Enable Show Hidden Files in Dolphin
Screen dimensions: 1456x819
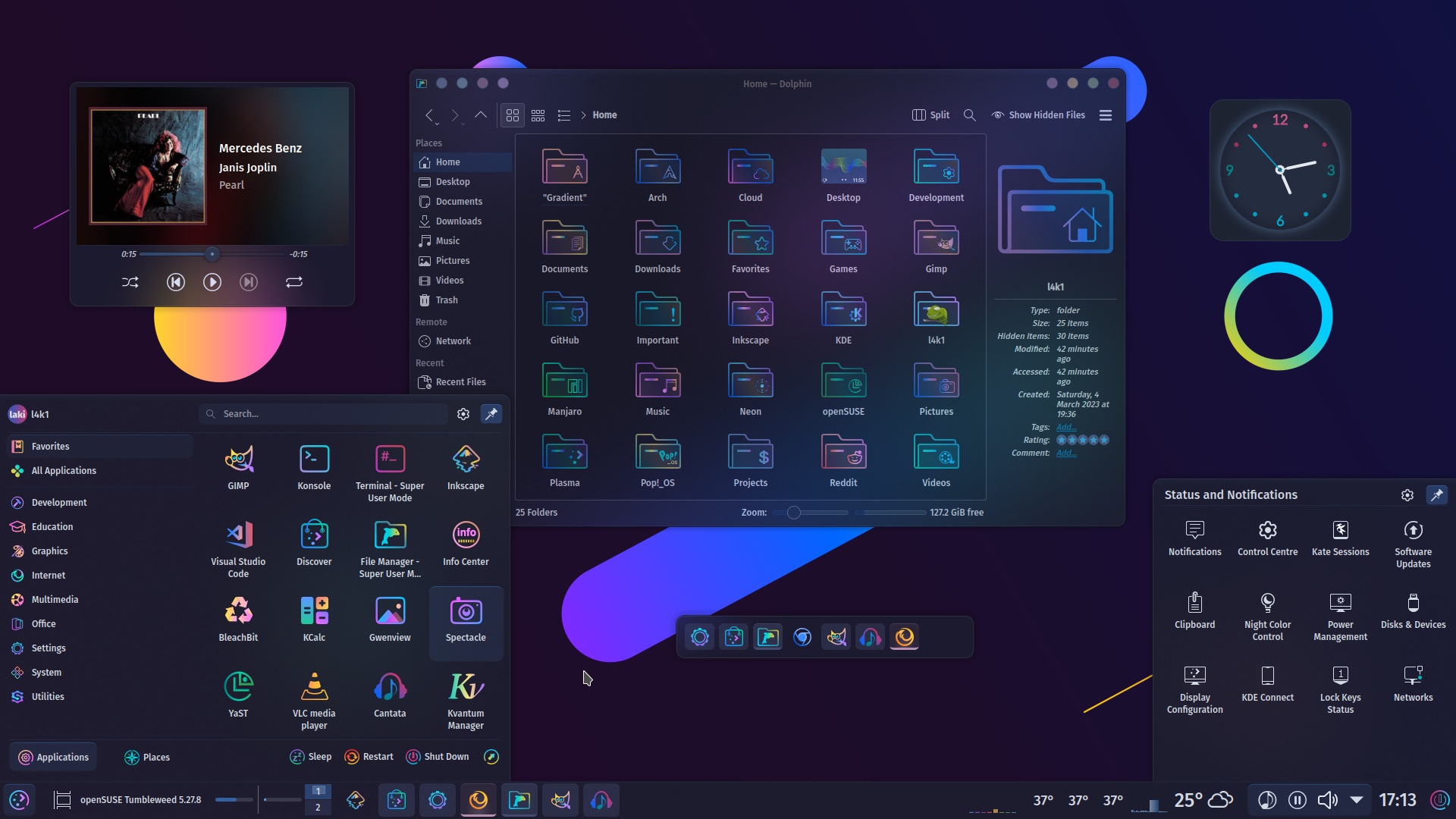pos(1038,115)
